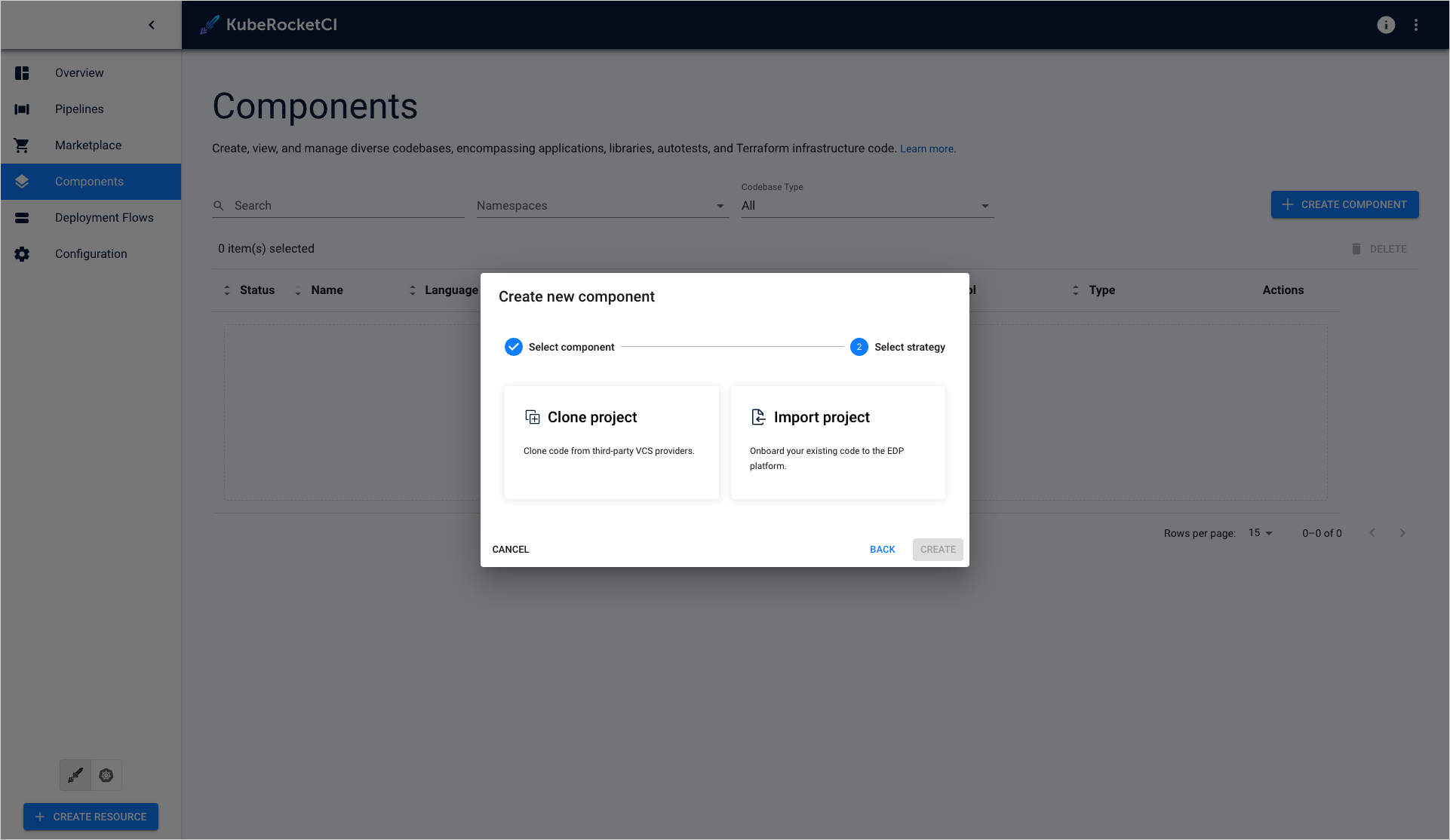Click the info icon in top bar
The width and height of the screenshot is (1450, 840).
(x=1385, y=25)
